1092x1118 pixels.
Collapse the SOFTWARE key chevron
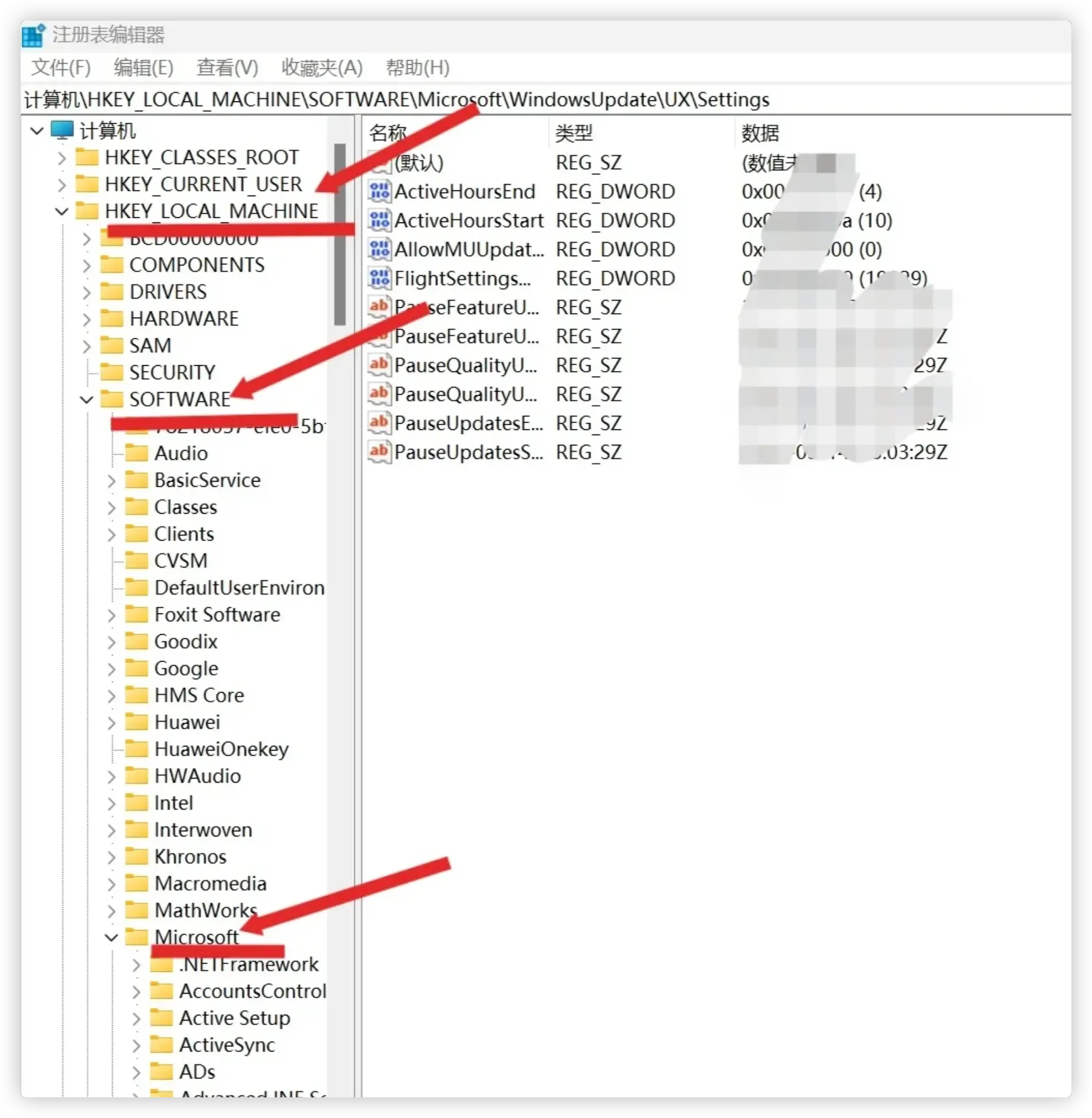click(87, 399)
